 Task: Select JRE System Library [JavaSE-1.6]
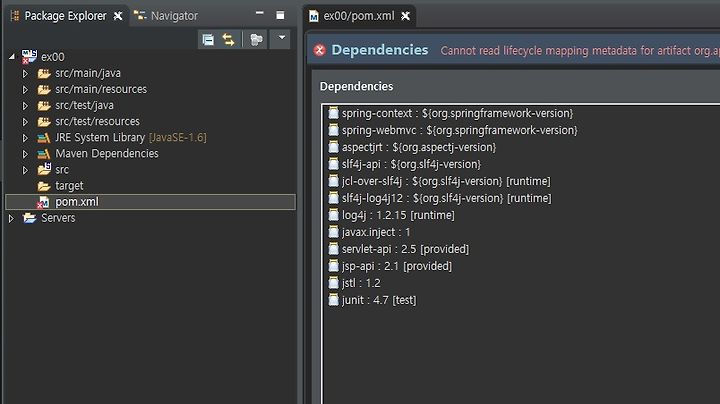click(131, 137)
